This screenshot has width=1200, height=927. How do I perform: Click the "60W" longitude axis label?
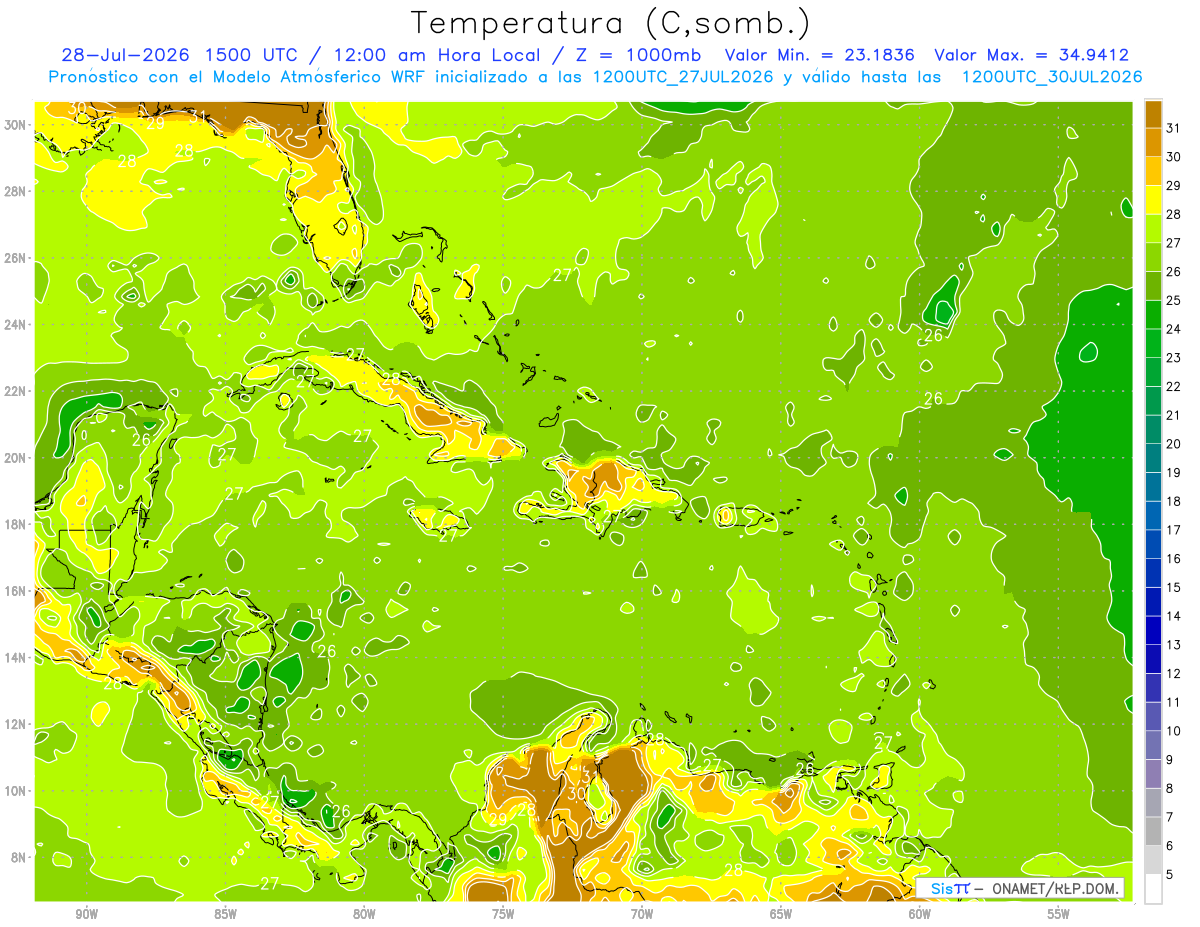[x=920, y=914]
